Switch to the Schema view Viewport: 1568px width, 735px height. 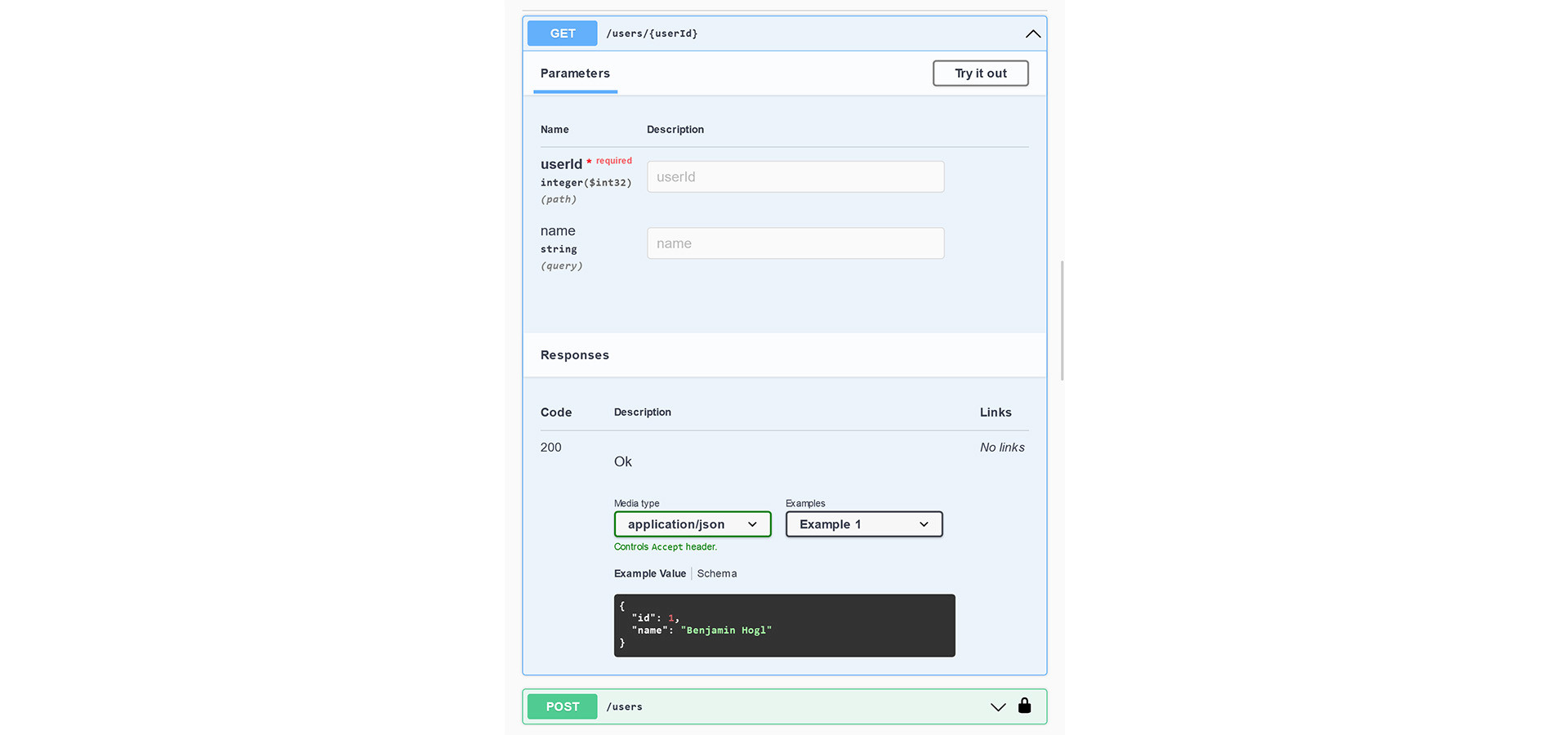(716, 574)
